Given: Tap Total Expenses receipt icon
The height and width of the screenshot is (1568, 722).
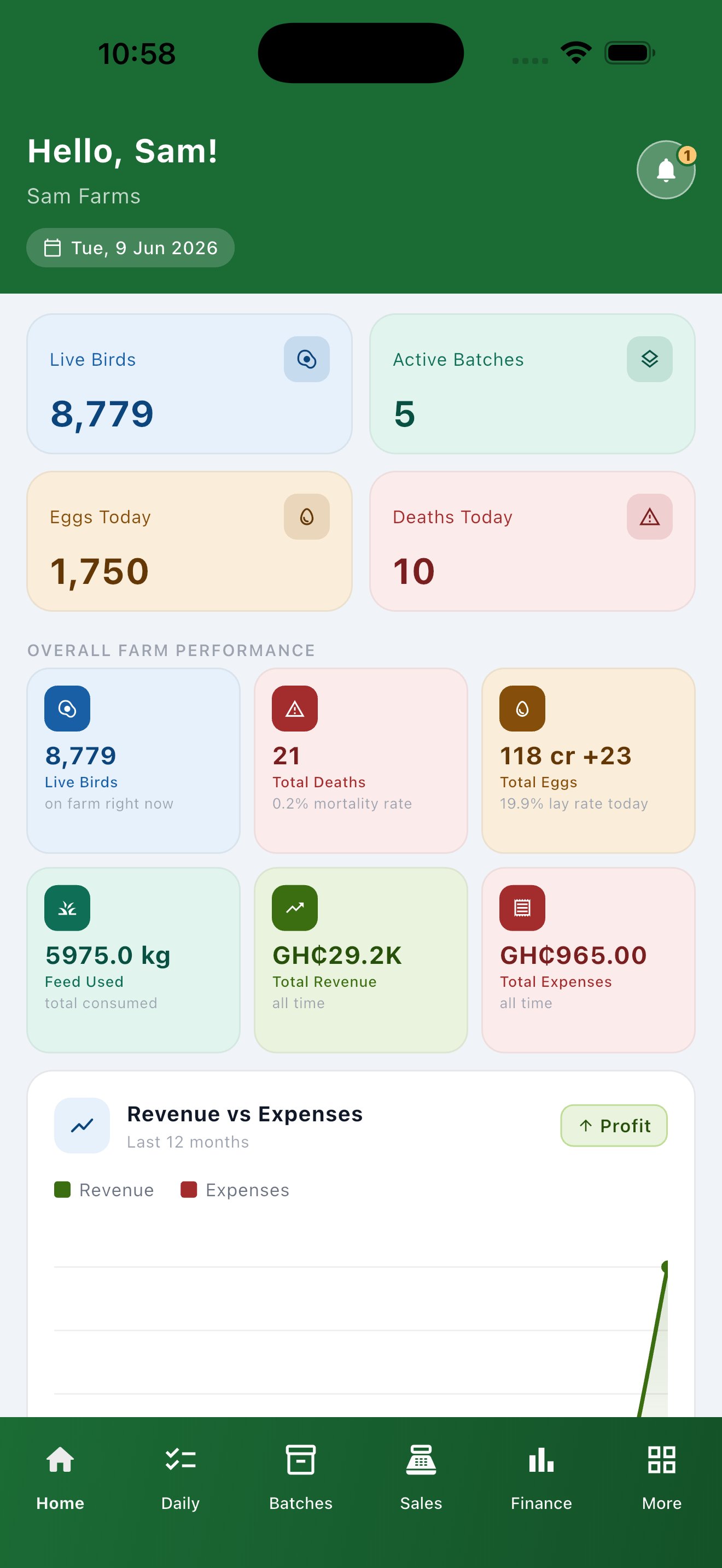Looking at the screenshot, I should (x=522, y=908).
